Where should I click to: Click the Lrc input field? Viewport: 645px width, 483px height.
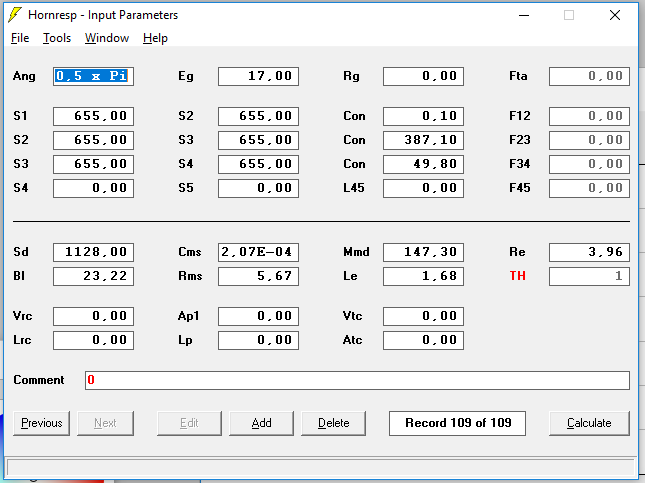[x=93, y=340]
